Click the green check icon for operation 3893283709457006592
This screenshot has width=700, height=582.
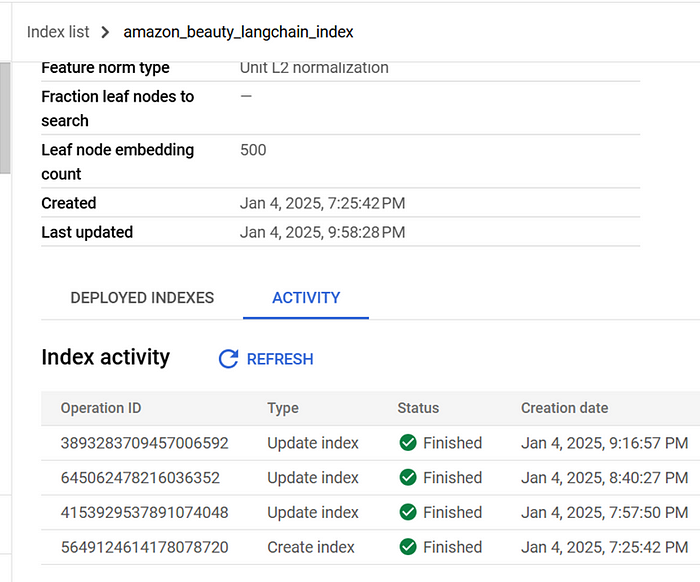pyautogui.click(x=408, y=443)
